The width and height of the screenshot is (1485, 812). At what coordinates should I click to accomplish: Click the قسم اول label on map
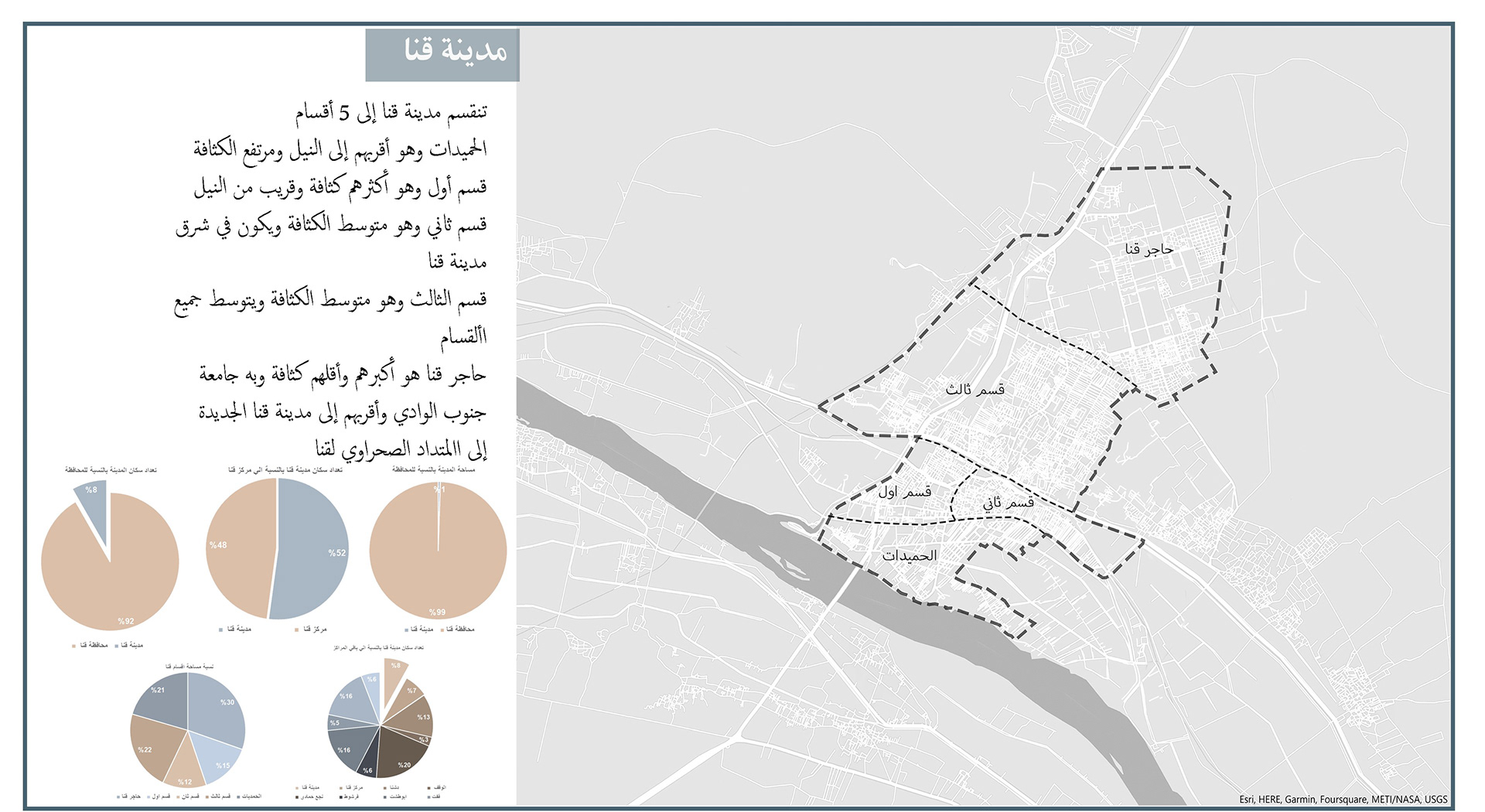tap(904, 492)
